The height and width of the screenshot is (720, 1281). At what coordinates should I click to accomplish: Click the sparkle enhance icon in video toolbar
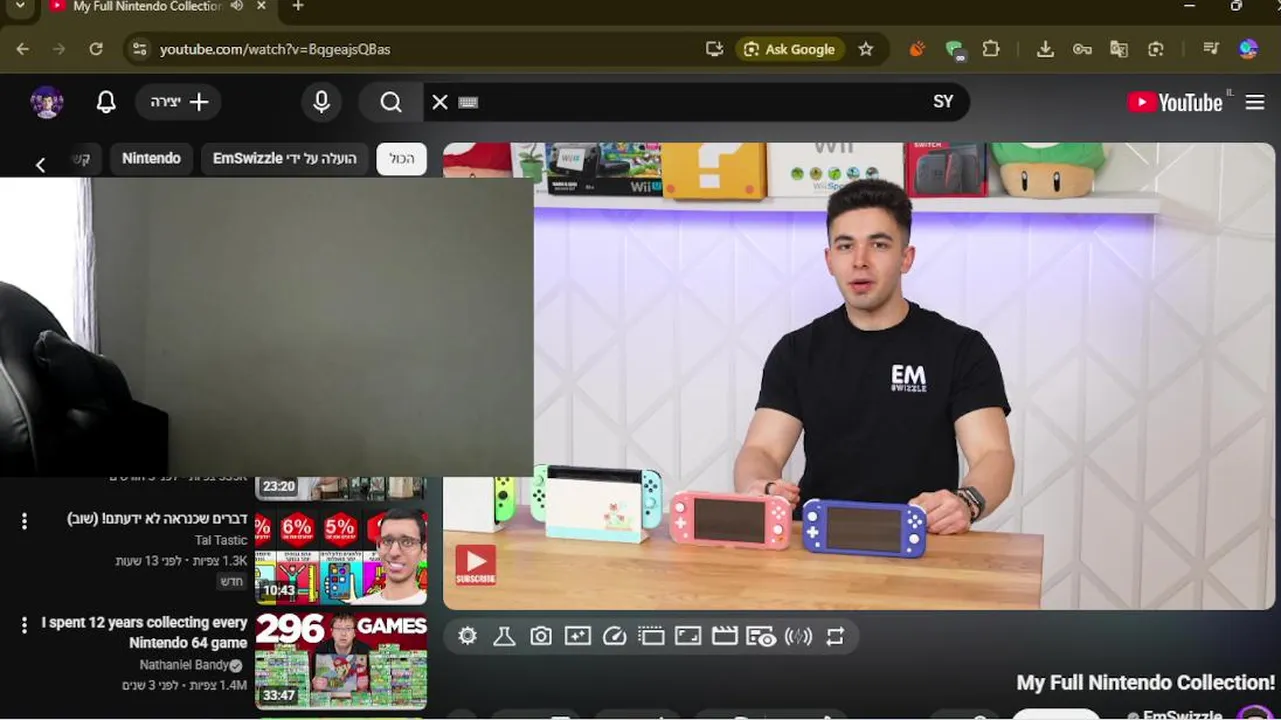click(578, 636)
